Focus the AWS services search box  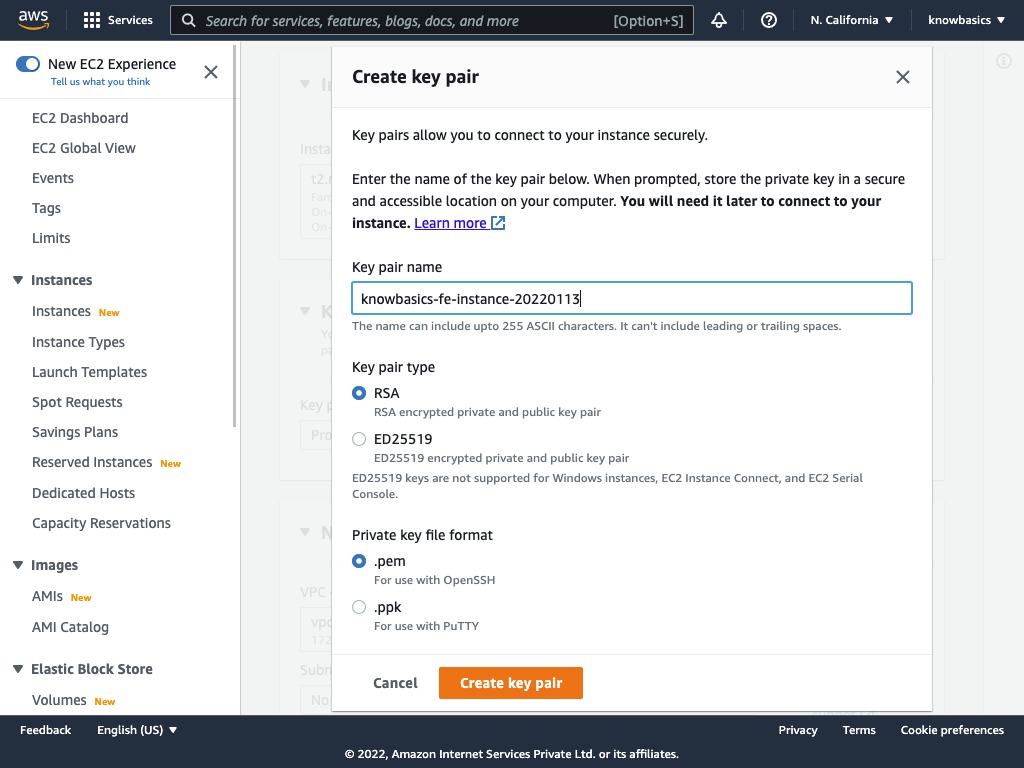pyautogui.click(x=432, y=20)
